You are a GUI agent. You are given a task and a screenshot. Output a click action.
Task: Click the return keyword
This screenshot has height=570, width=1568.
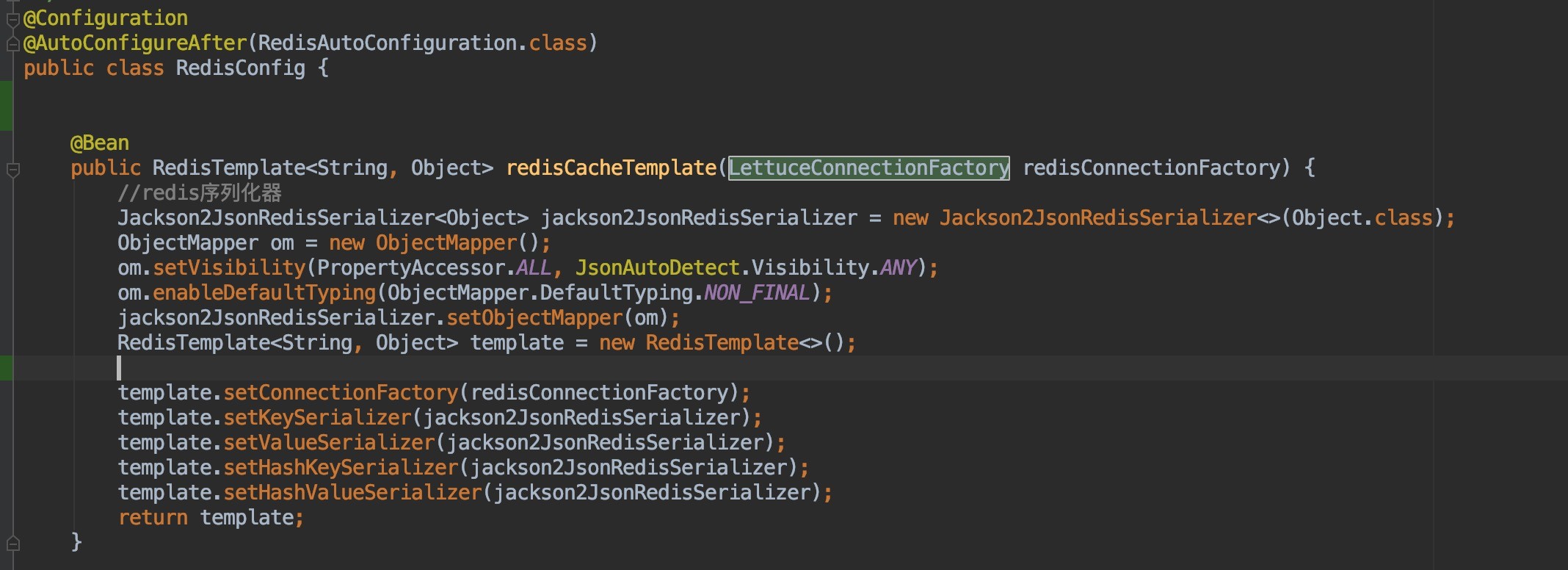(153, 518)
